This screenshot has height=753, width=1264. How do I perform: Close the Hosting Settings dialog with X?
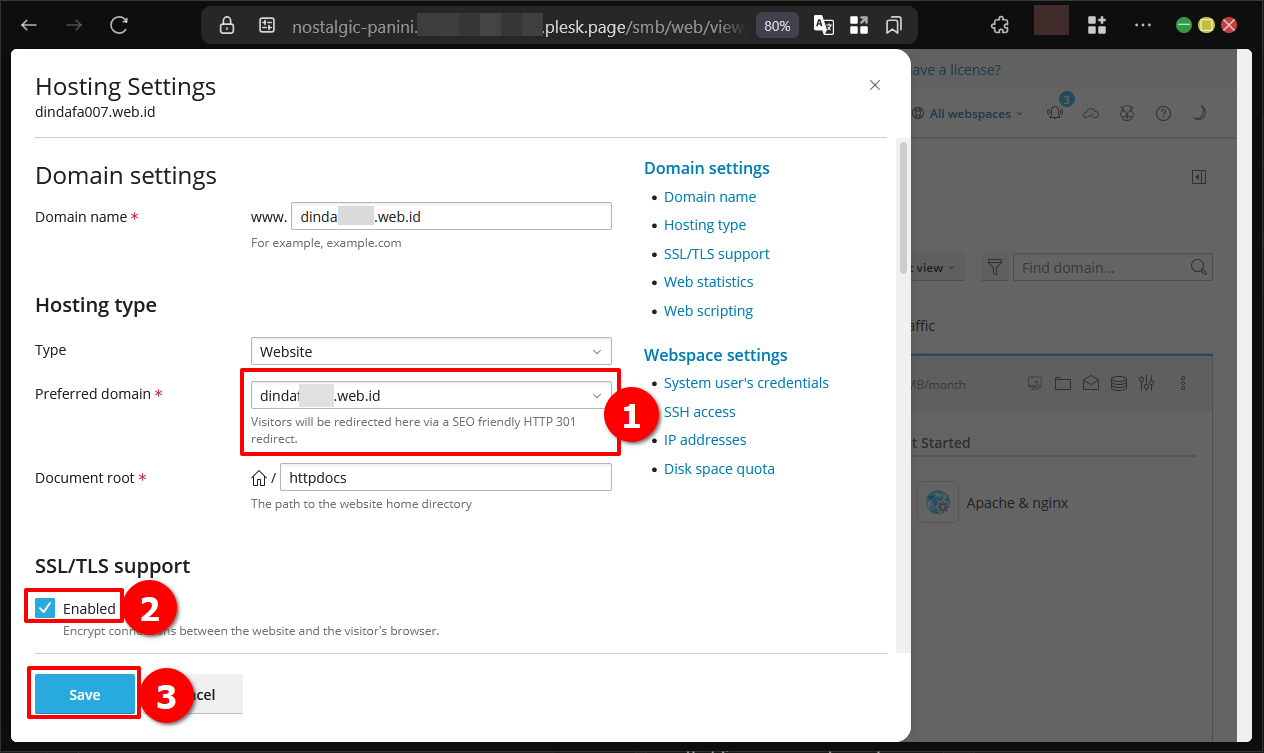click(x=875, y=86)
